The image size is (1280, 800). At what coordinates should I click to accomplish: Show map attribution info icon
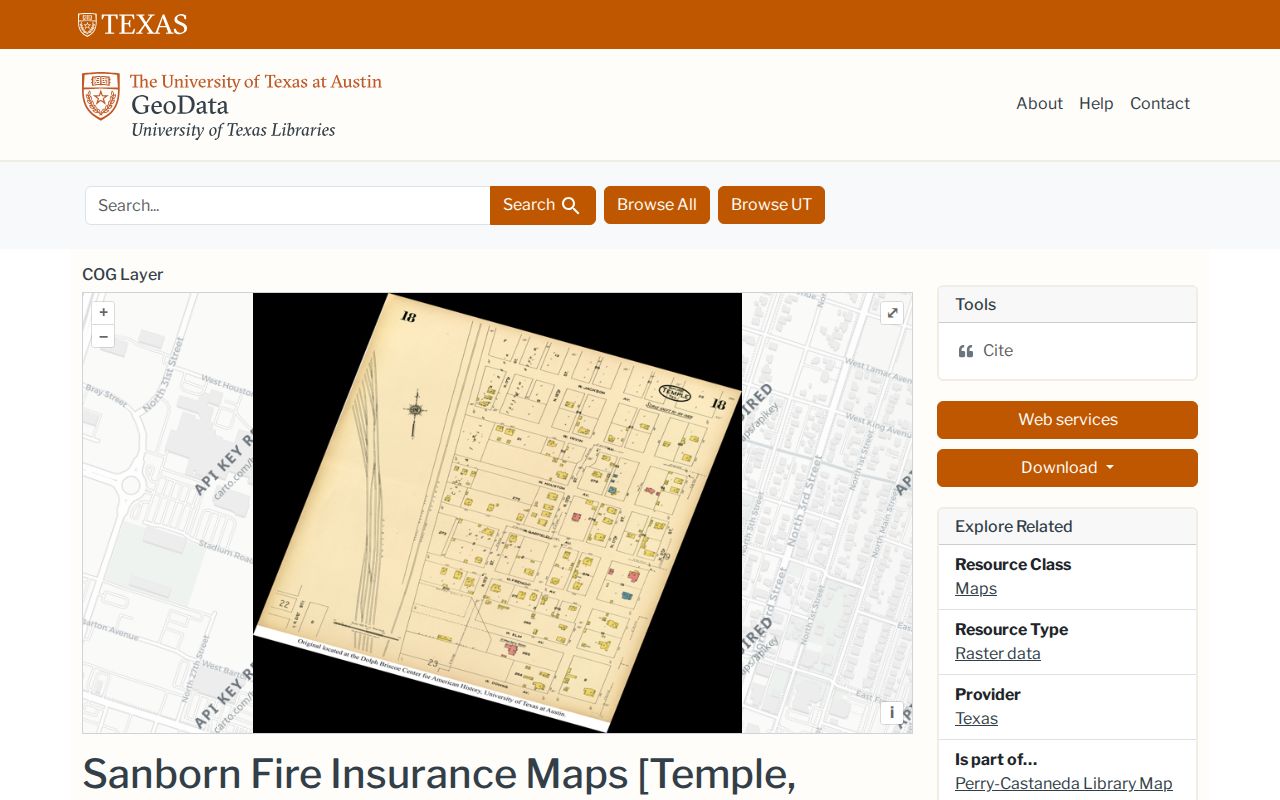(x=892, y=712)
